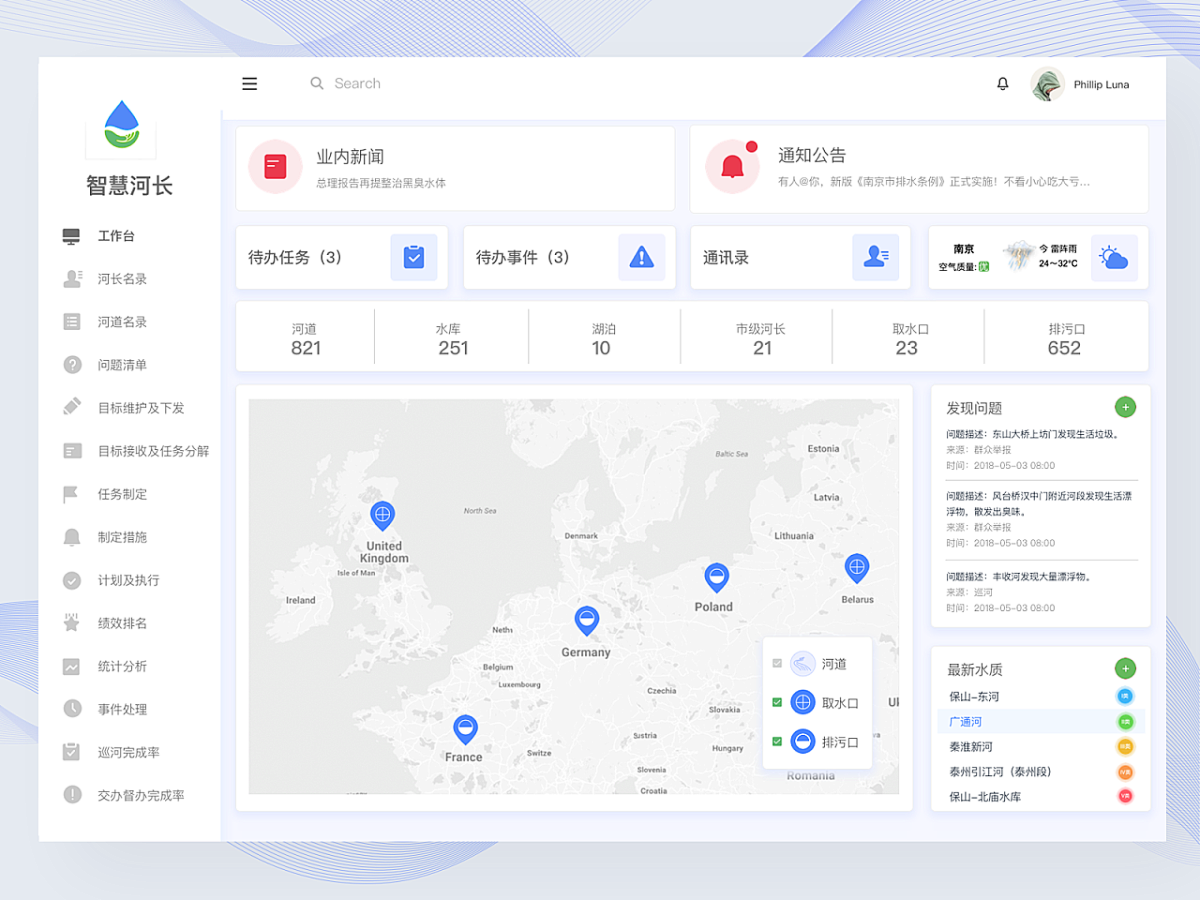Click the 市级河长 21 statistic

click(761, 338)
